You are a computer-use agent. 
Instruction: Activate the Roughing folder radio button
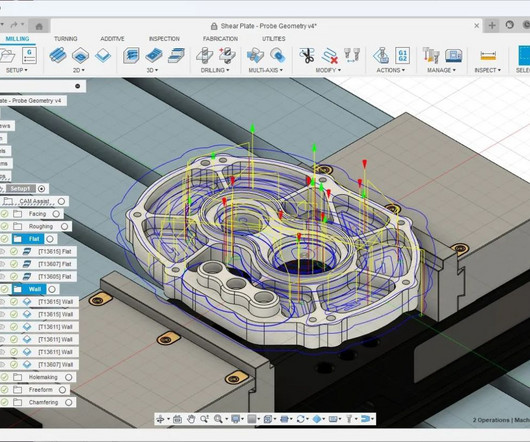[x=64, y=226]
